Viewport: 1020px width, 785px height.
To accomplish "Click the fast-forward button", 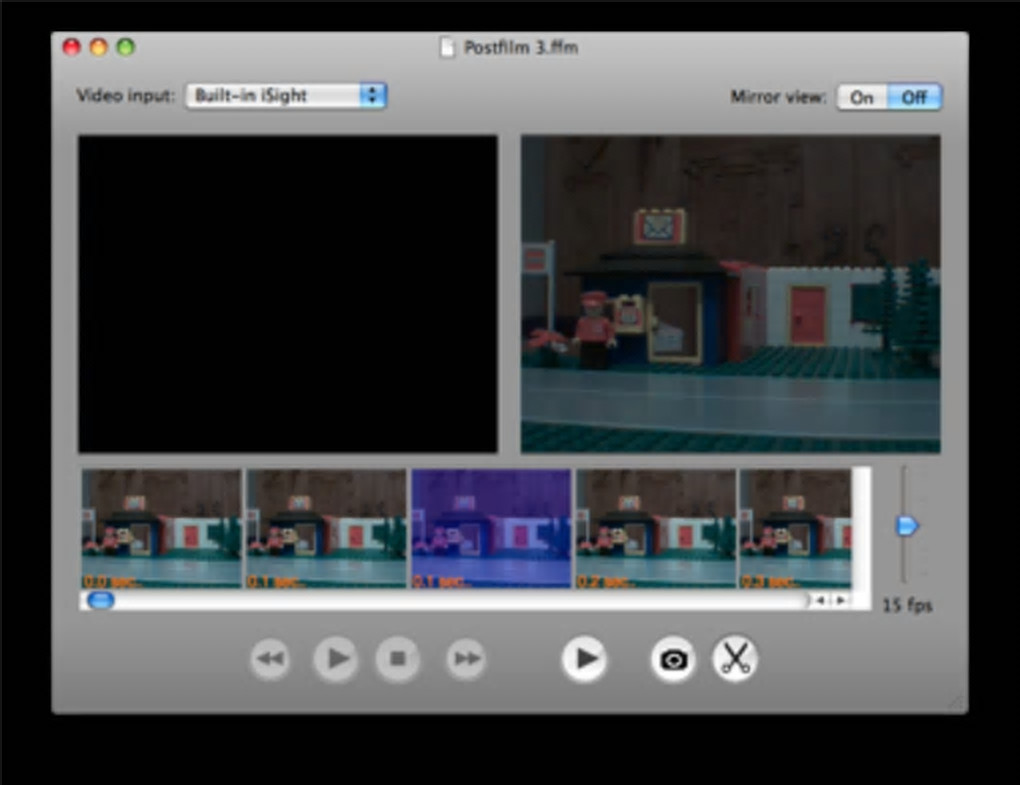I will (x=466, y=659).
